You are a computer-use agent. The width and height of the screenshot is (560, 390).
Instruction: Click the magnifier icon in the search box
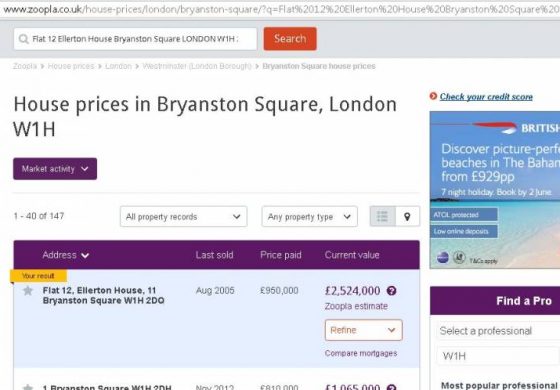click(x=24, y=39)
